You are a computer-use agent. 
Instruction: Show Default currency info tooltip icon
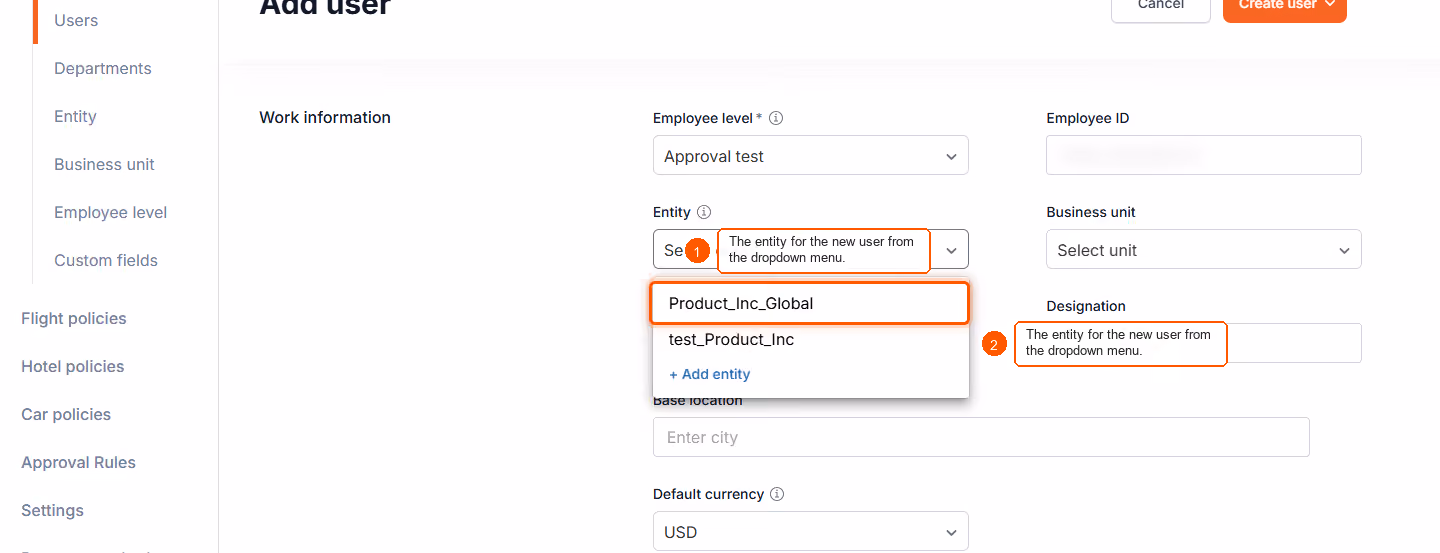777,494
